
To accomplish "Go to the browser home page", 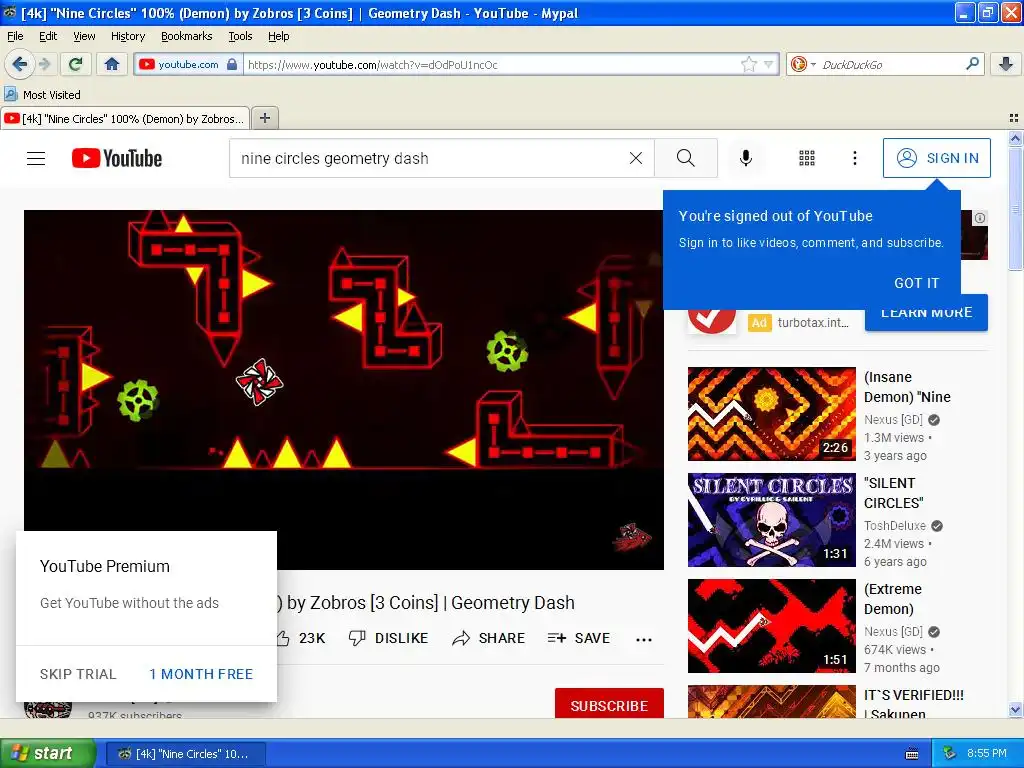I will (112, 64).
